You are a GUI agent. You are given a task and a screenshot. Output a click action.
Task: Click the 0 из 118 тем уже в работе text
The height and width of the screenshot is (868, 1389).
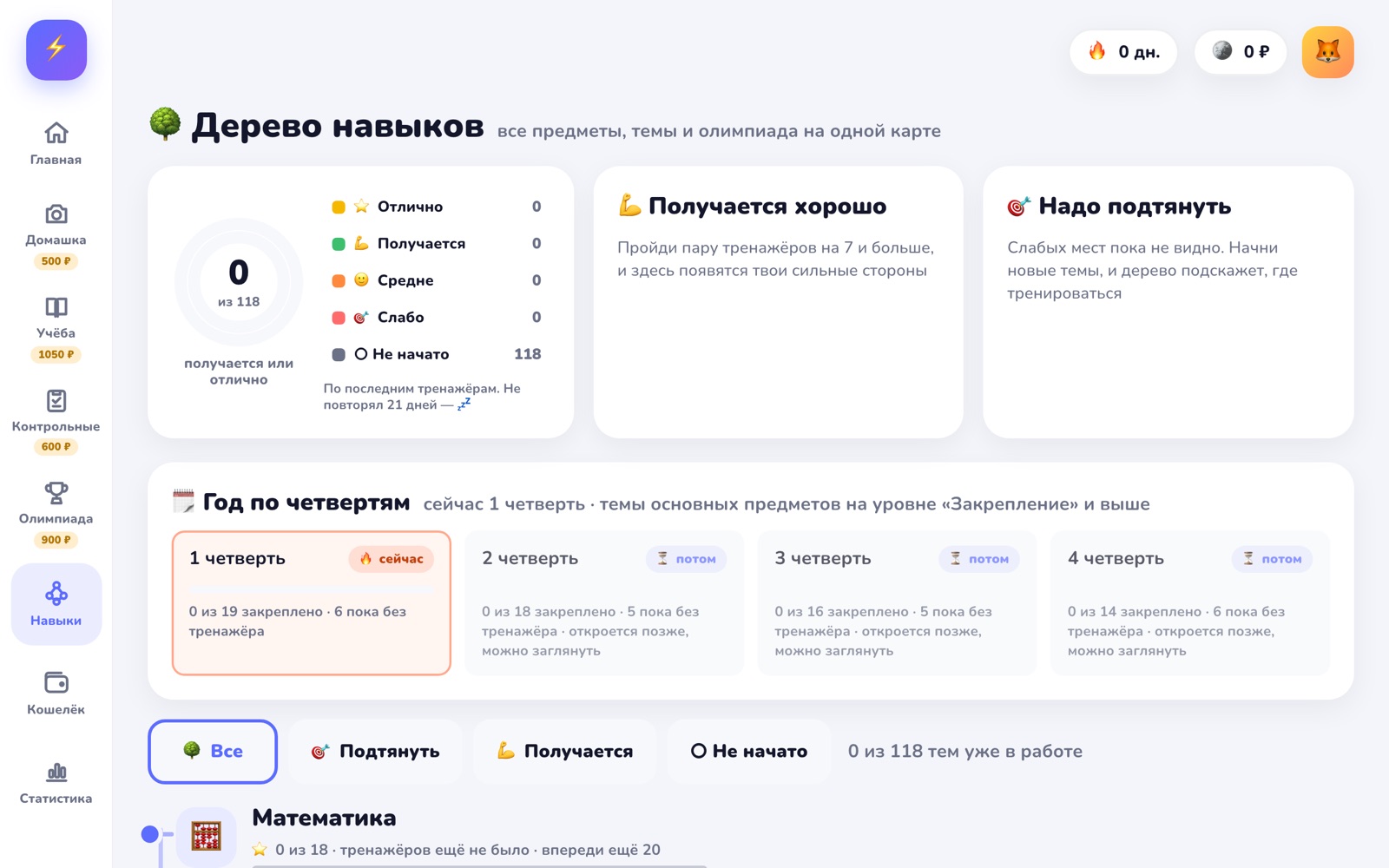pyautogui.click(x=965, y=752)
